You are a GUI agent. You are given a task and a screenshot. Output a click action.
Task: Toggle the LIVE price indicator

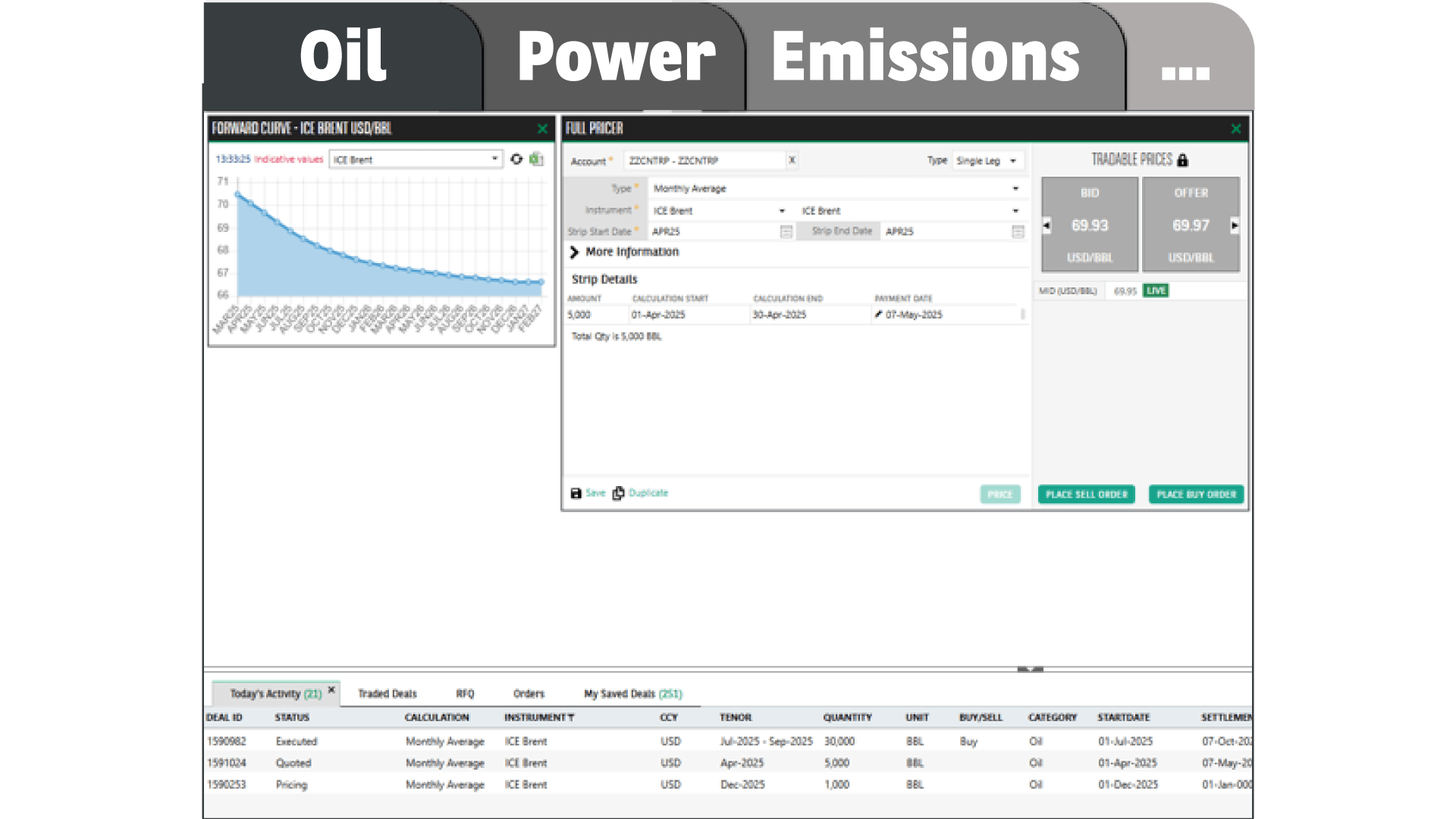click(x=1156, y=290)
